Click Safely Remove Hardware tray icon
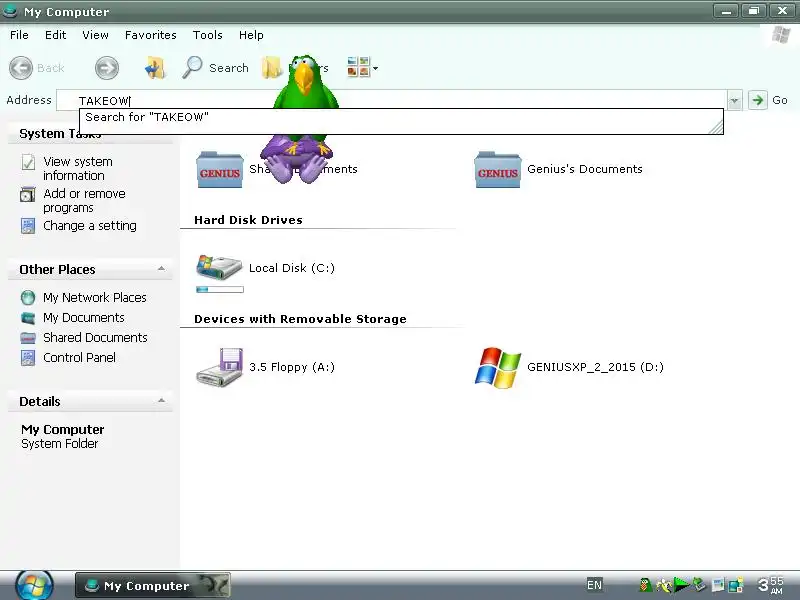 tap(699, 585)
